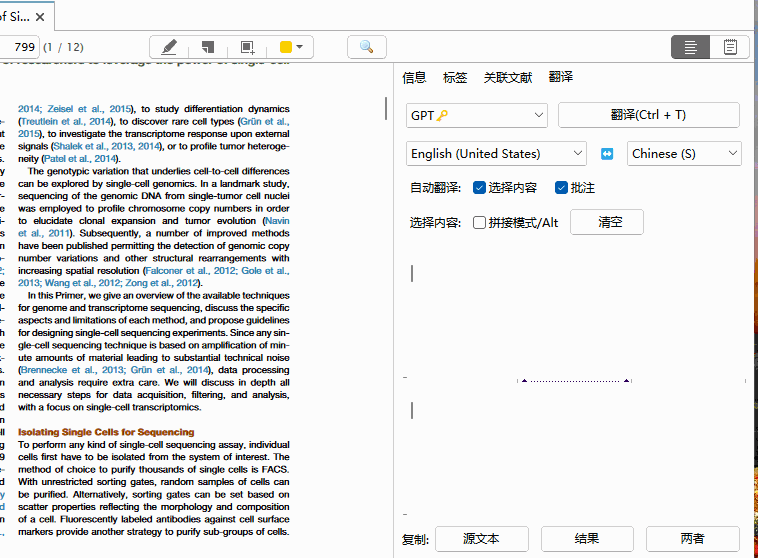Toggle the 批注 auto-translate checkbox
Image resolution: width=758 pixels, height=558 pixels.
(561, 188)
